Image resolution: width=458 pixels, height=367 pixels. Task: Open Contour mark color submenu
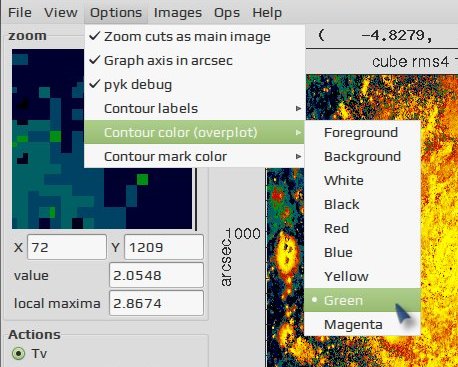tap(195, 156)
